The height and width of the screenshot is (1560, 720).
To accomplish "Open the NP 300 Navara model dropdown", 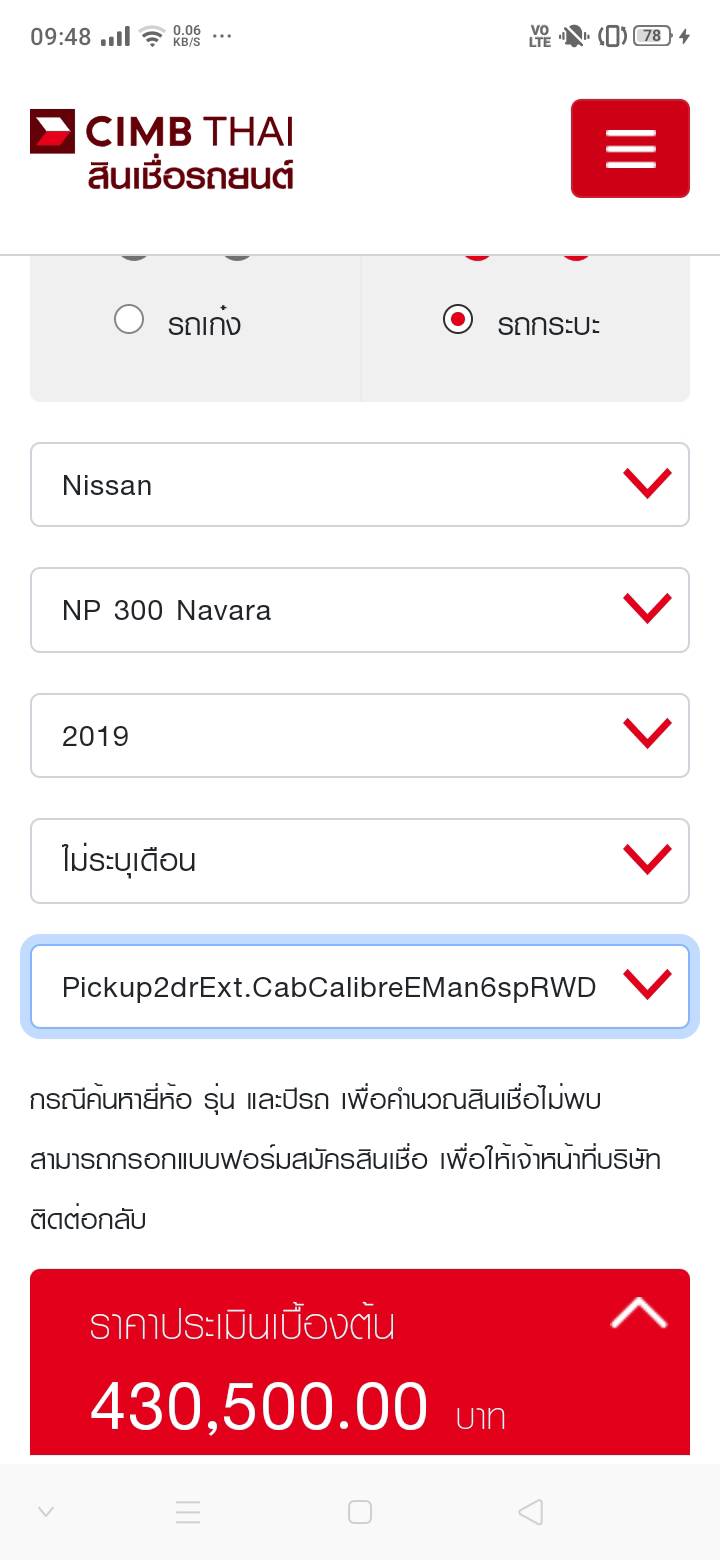I will (x=360, y=610).
